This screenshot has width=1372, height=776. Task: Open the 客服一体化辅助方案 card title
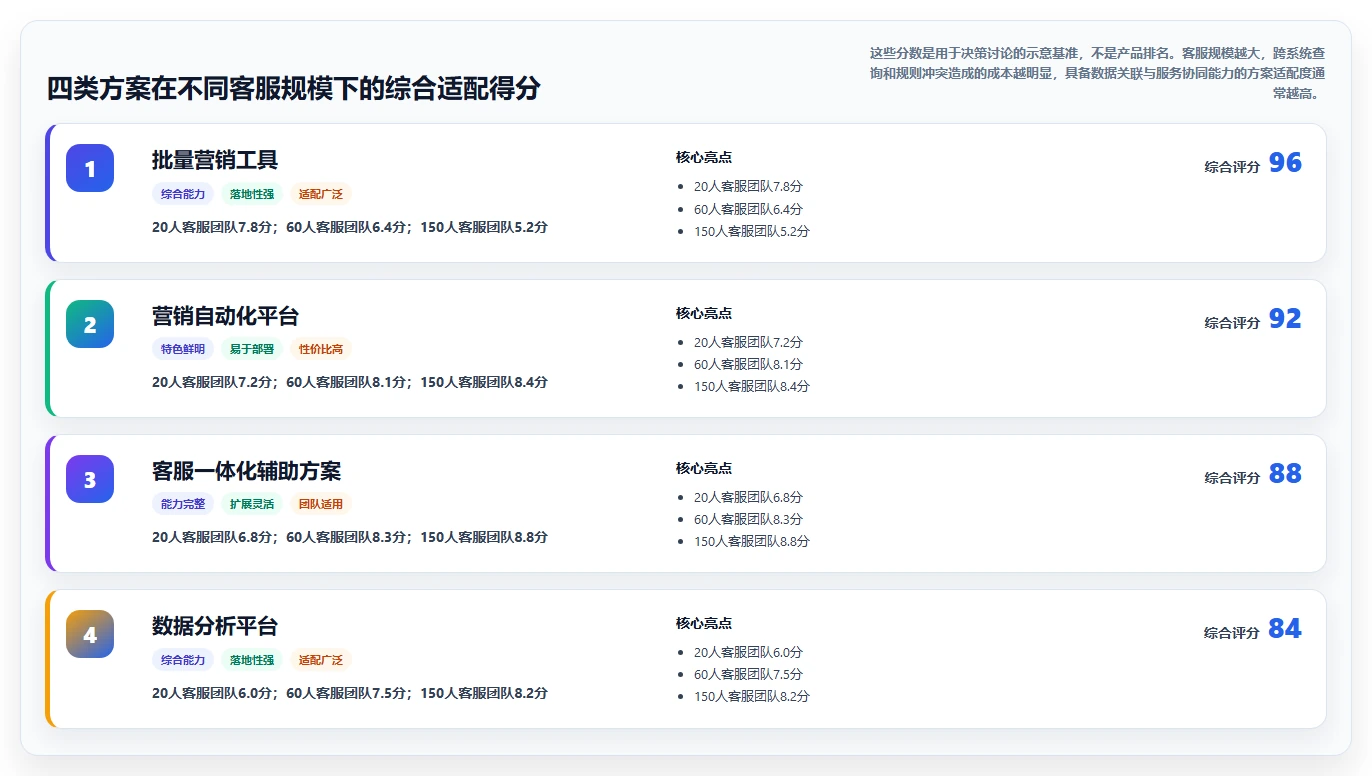(x=247, y=471)
